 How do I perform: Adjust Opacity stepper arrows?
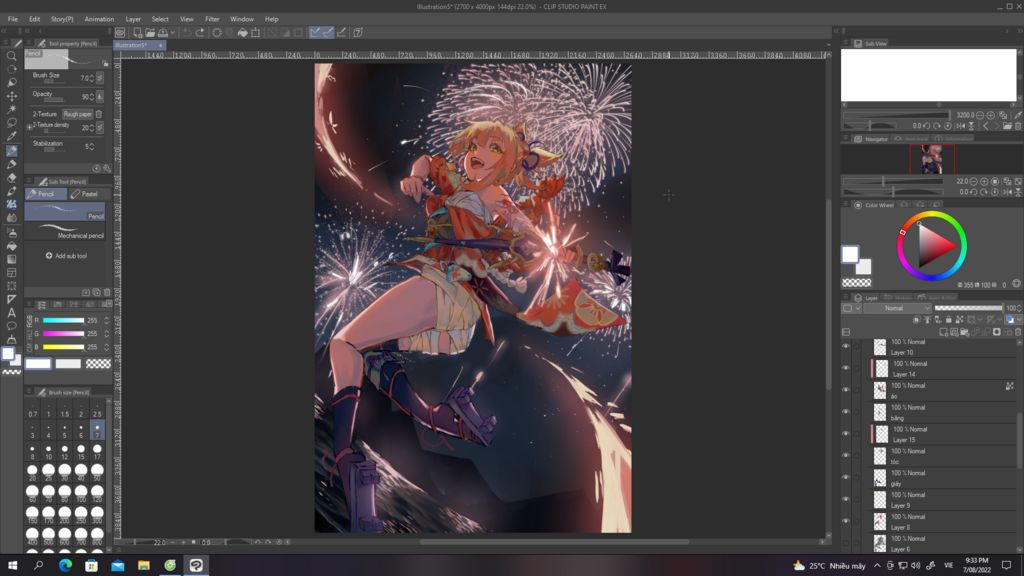pyautogui.click(x=91, y=97)
